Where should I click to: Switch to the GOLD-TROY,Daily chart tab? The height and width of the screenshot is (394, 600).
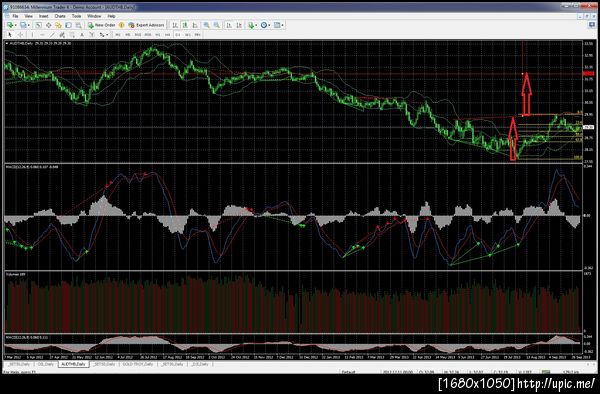click(138, 364)
